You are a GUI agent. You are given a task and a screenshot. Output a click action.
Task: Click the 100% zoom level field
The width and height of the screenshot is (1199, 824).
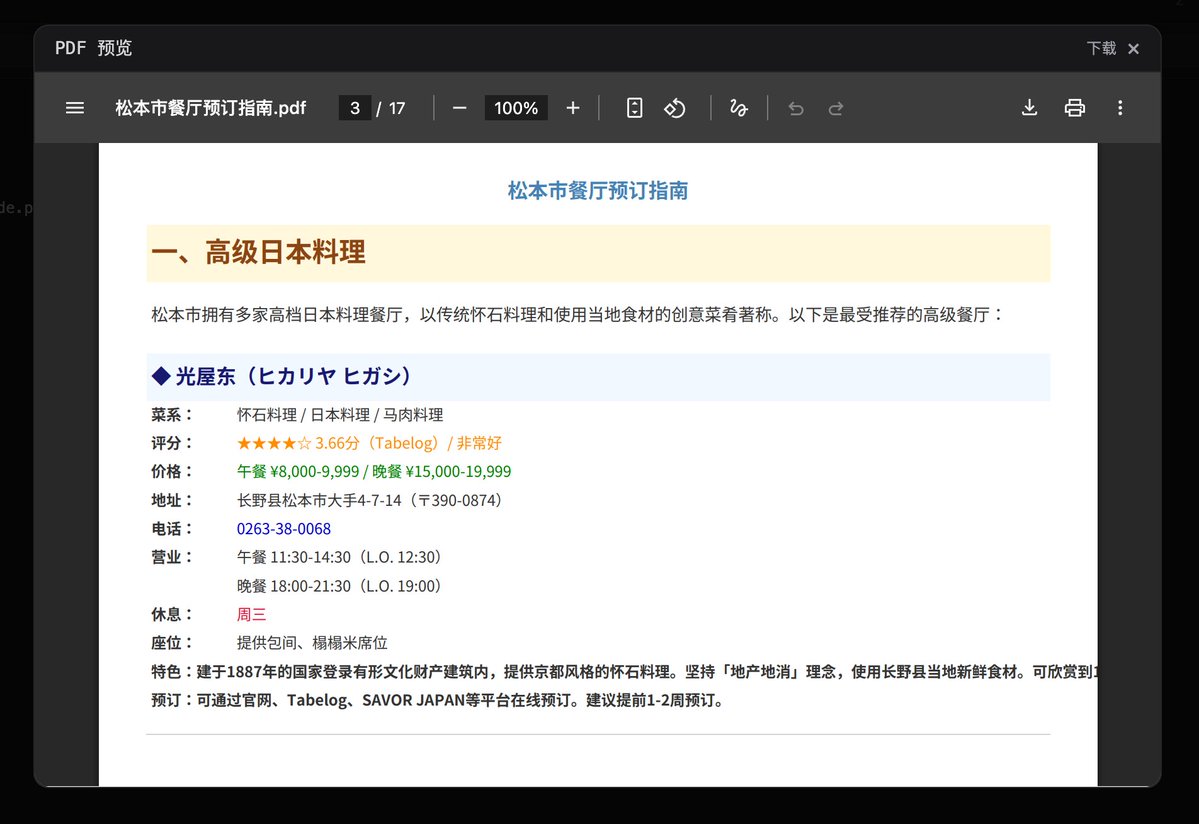(x=516, y=108)
